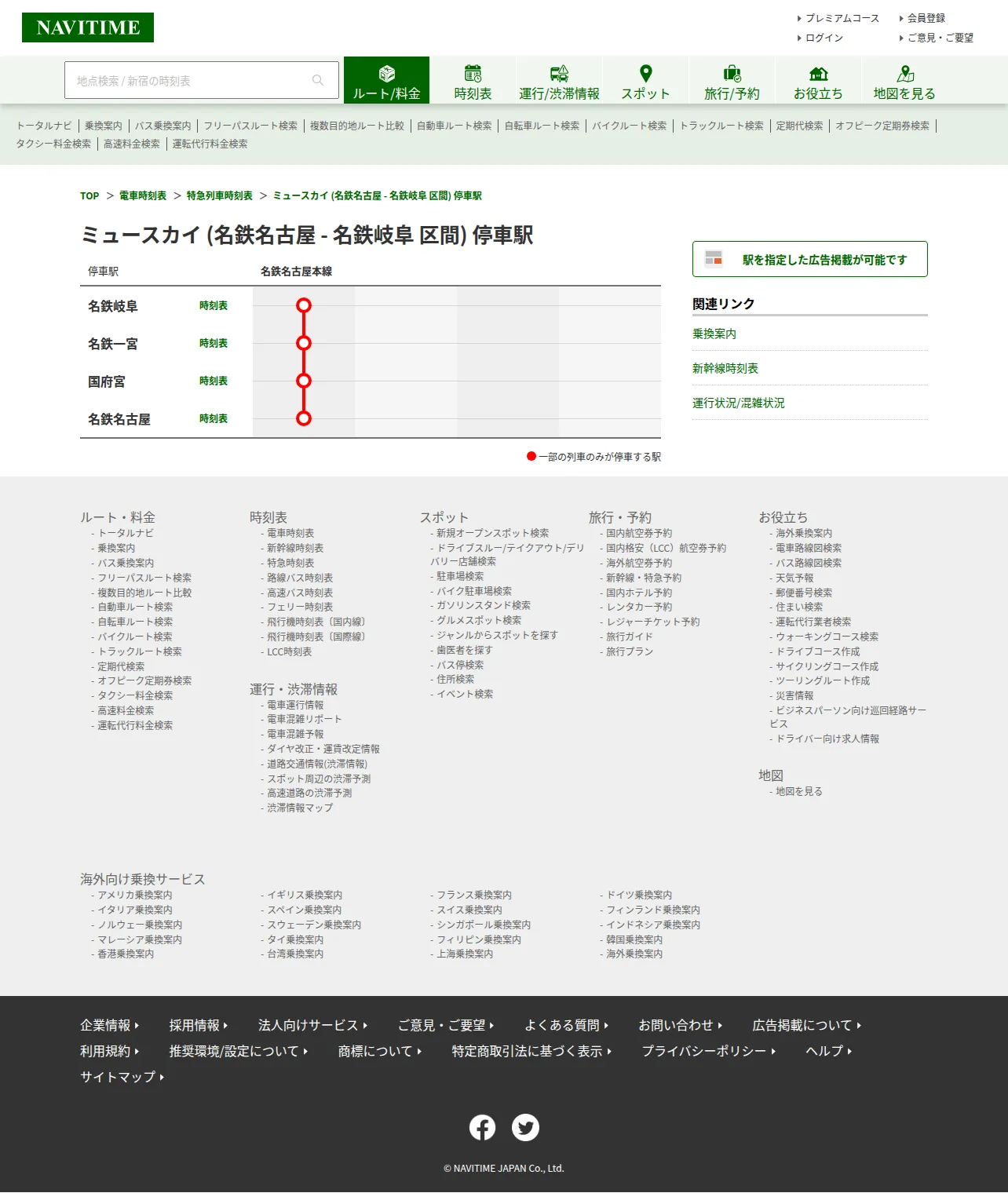This screenshot has width=1008, height=1193.
Task: Click 採用情報 in dark footer
Action: point(199,1025)
